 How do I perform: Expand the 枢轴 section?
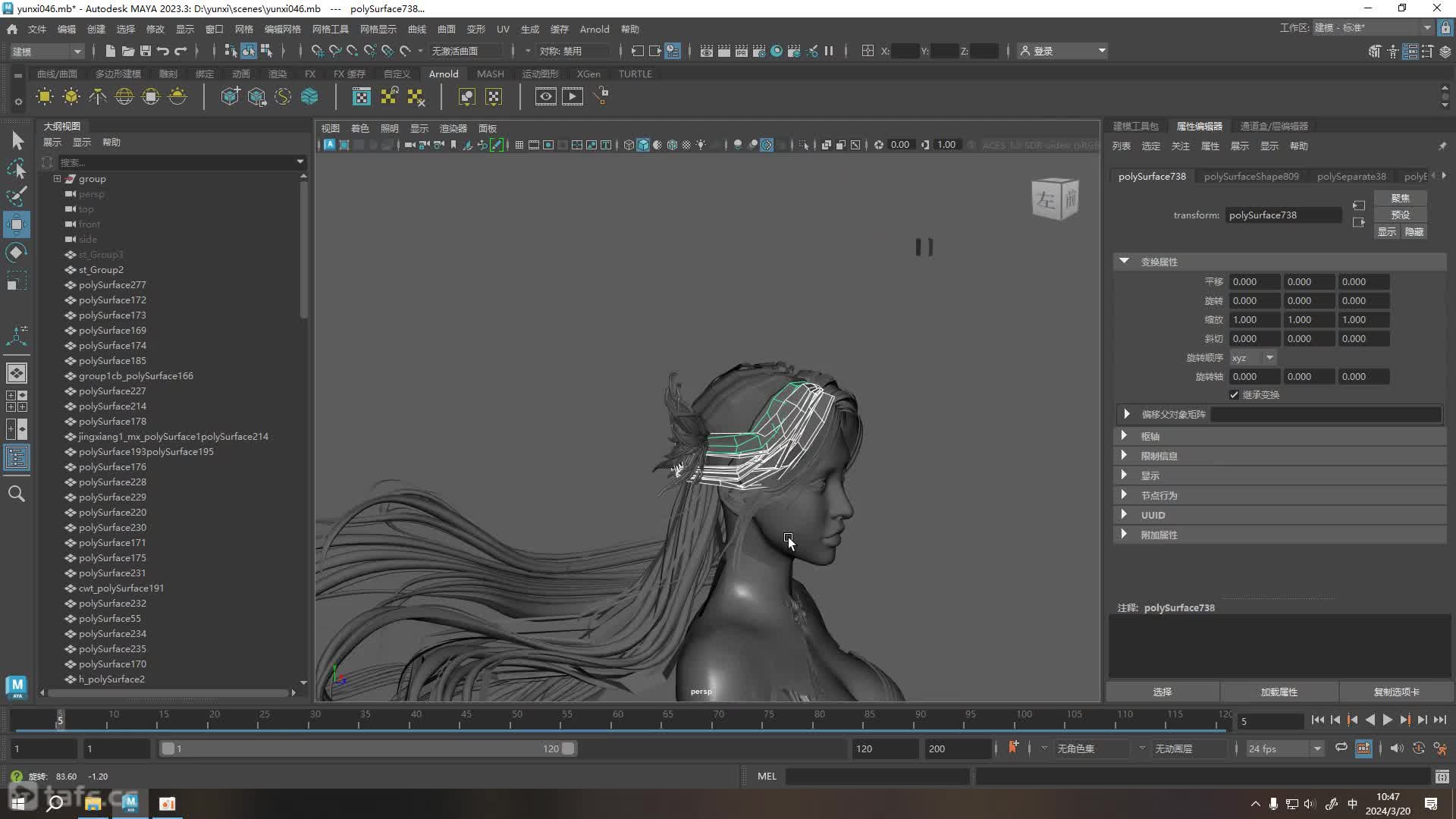tap(1124, 436)
